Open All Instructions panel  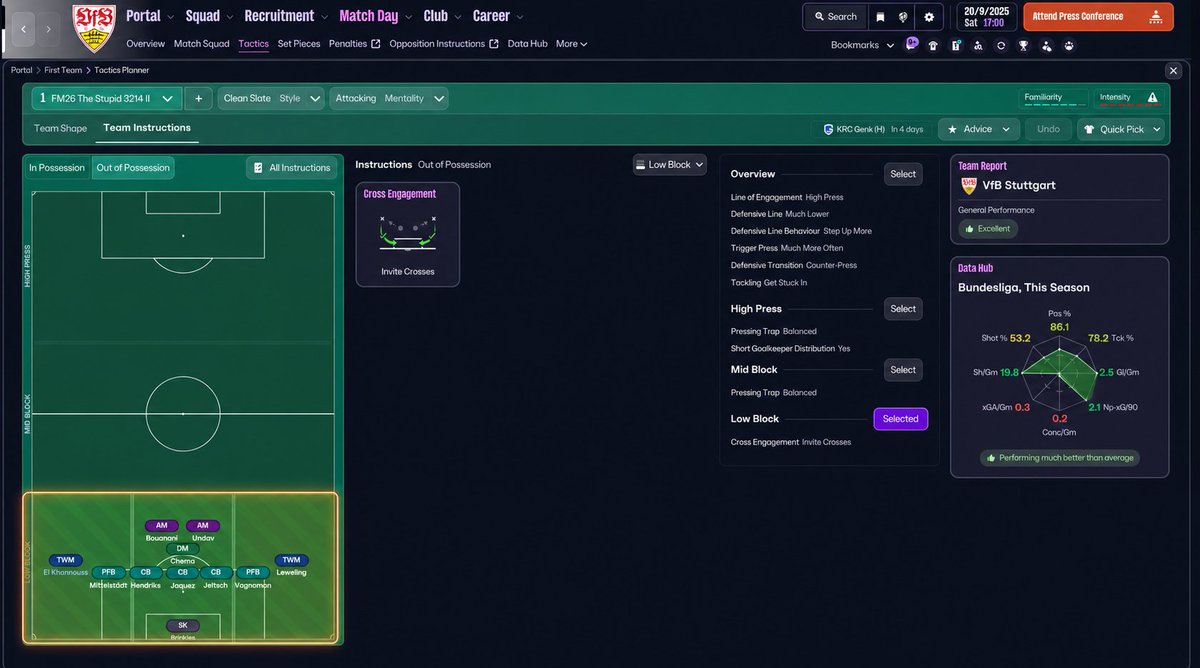pos(291,168)
